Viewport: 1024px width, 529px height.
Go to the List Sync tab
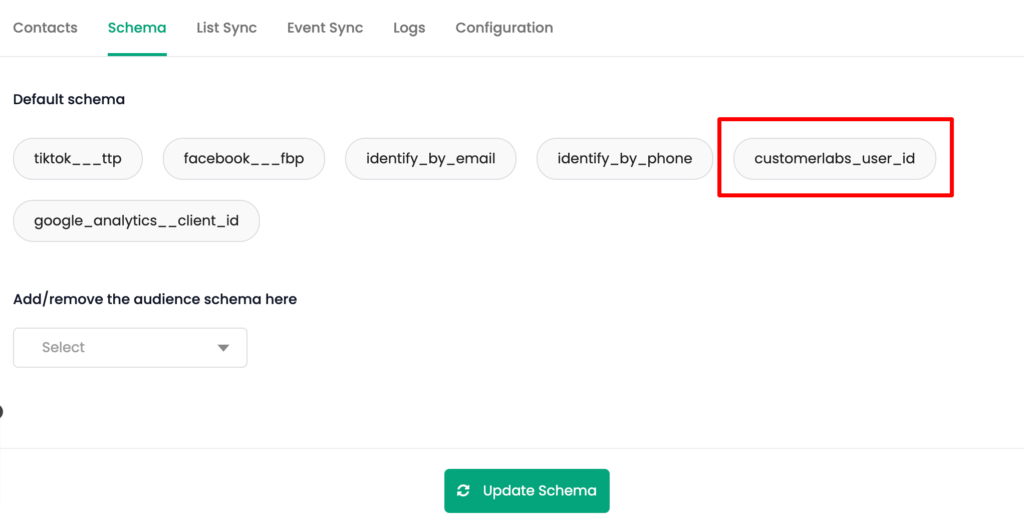point(227,28)
